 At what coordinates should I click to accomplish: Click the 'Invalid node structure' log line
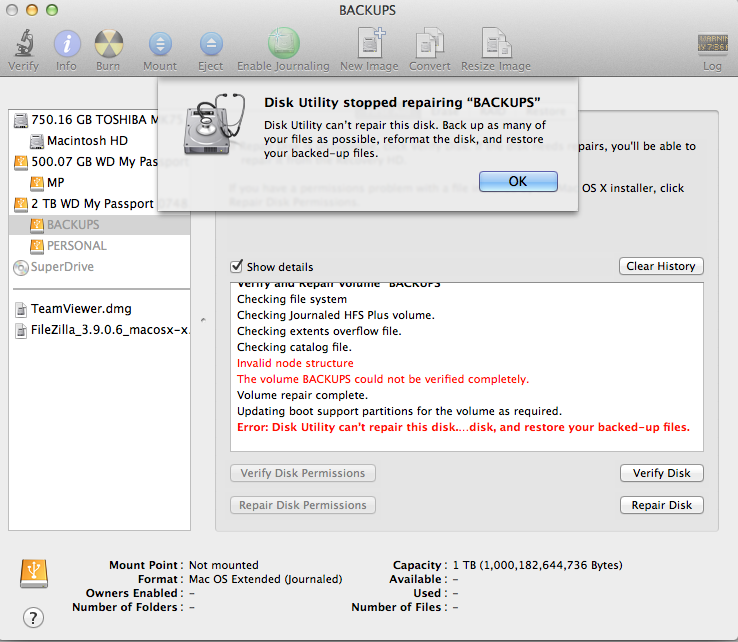[x=295, y=363]
